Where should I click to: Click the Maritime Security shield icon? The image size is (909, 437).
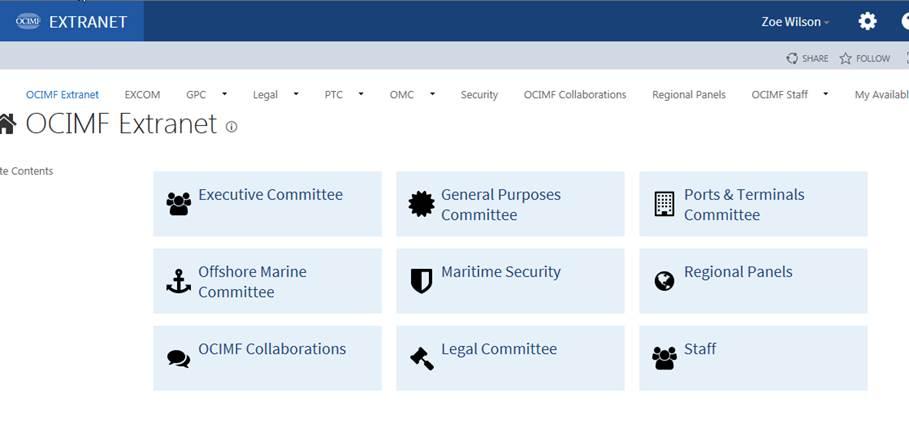[x=421, y=281]
